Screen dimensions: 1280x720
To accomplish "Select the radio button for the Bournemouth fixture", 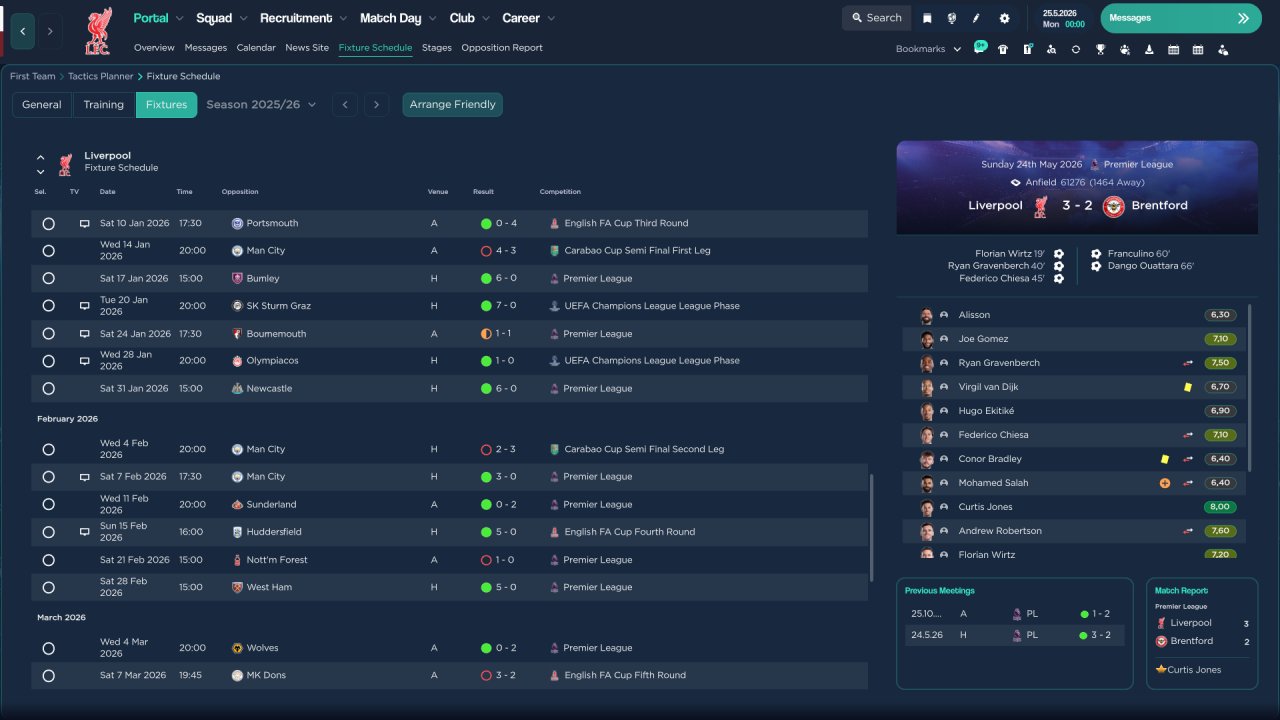I will tap(48, 334).
